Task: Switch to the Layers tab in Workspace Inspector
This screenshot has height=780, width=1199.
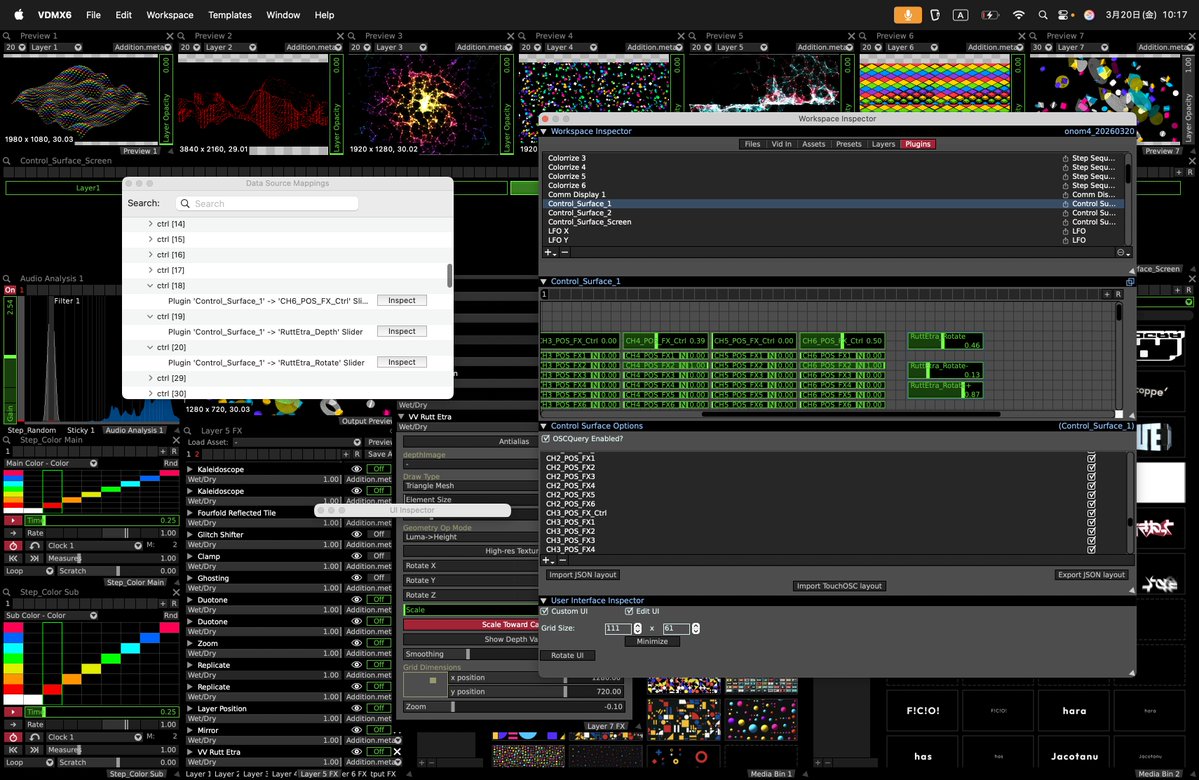Action: click(x=883, y=144)
